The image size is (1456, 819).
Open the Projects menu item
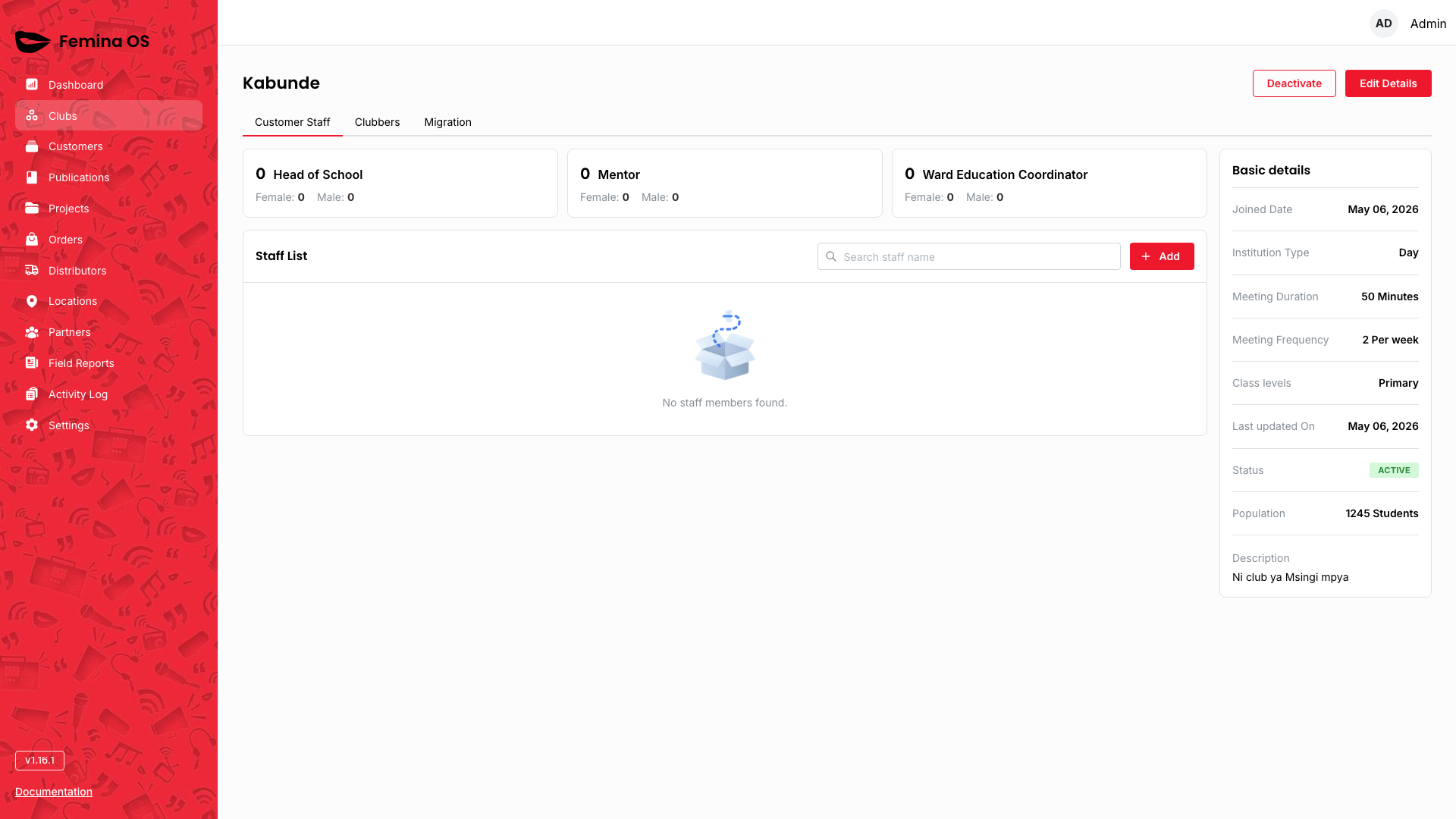[x=108, y=208]
